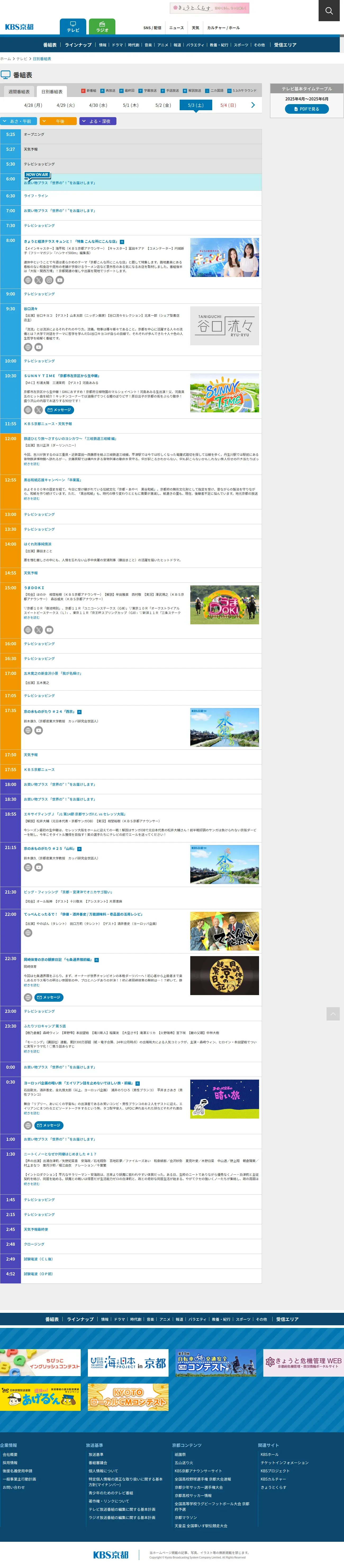Open website icon for きょうと経済テラス キュンと!
Screen dimensions: 344x1568
pos(28,280)
